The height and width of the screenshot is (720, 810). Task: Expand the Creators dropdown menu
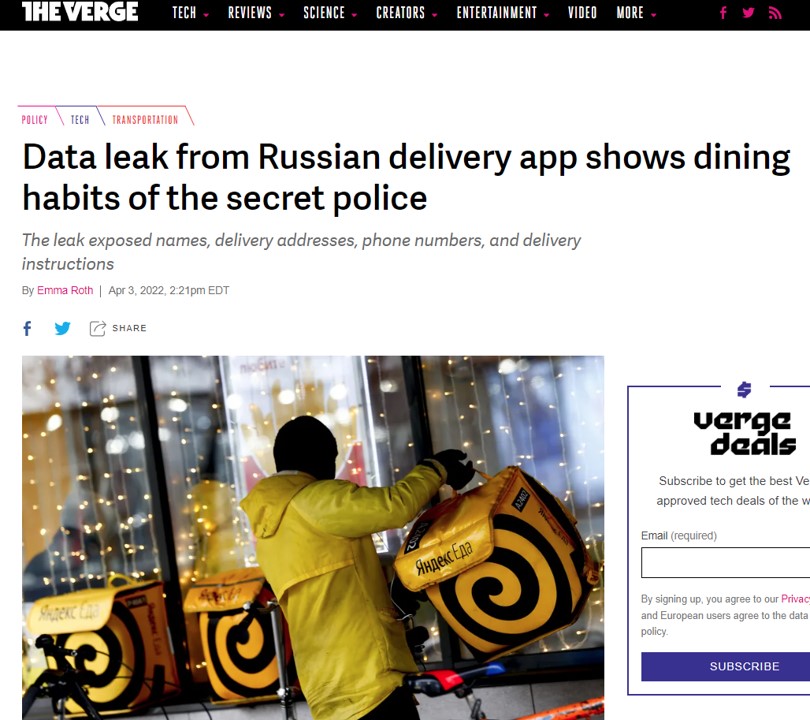[407, 13]
